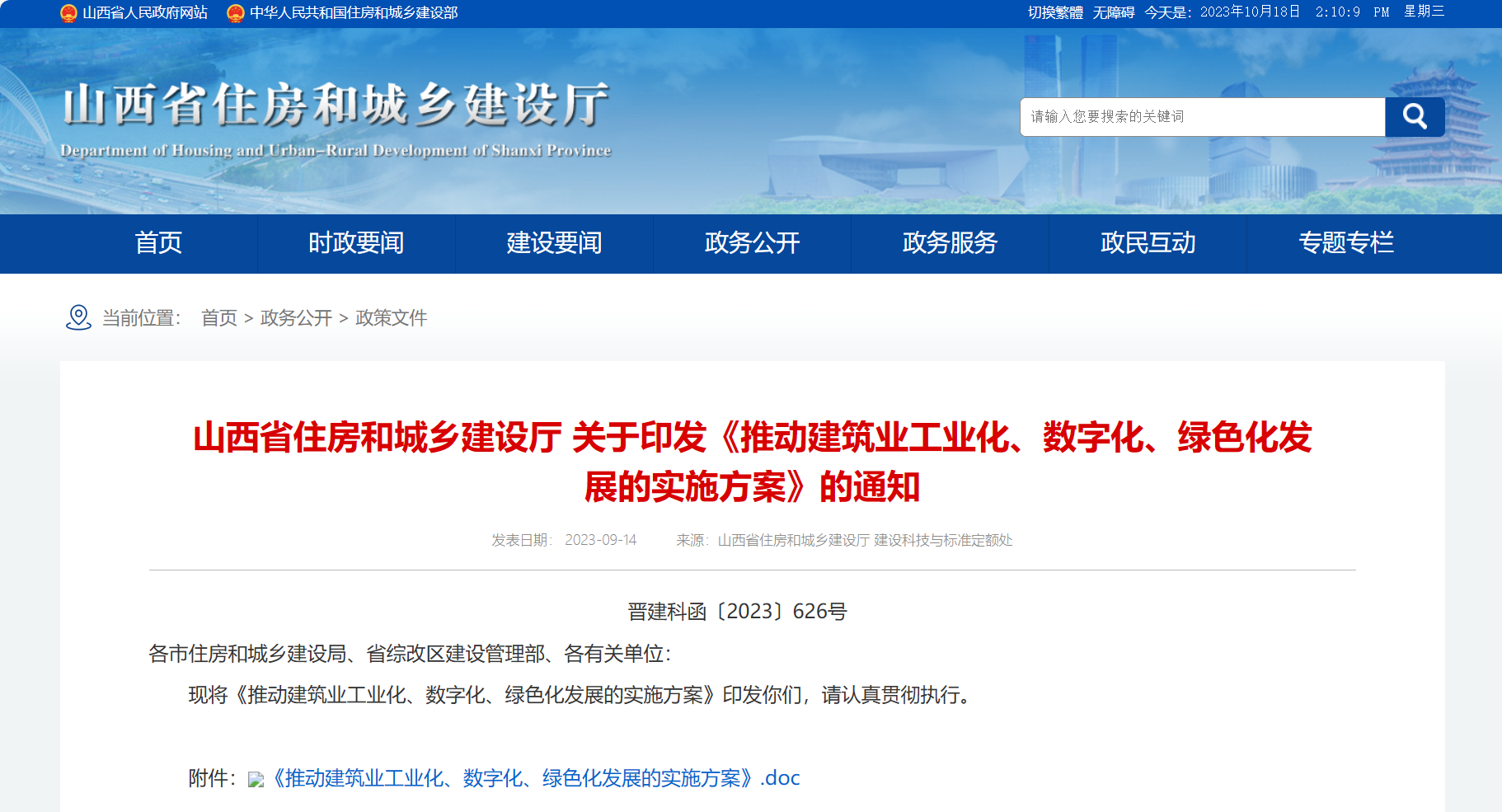Image resolution: width=1502 pixels, height=812 pixels.
Task: Click the Shanxi government emblem icon
Action: point(69,13)
